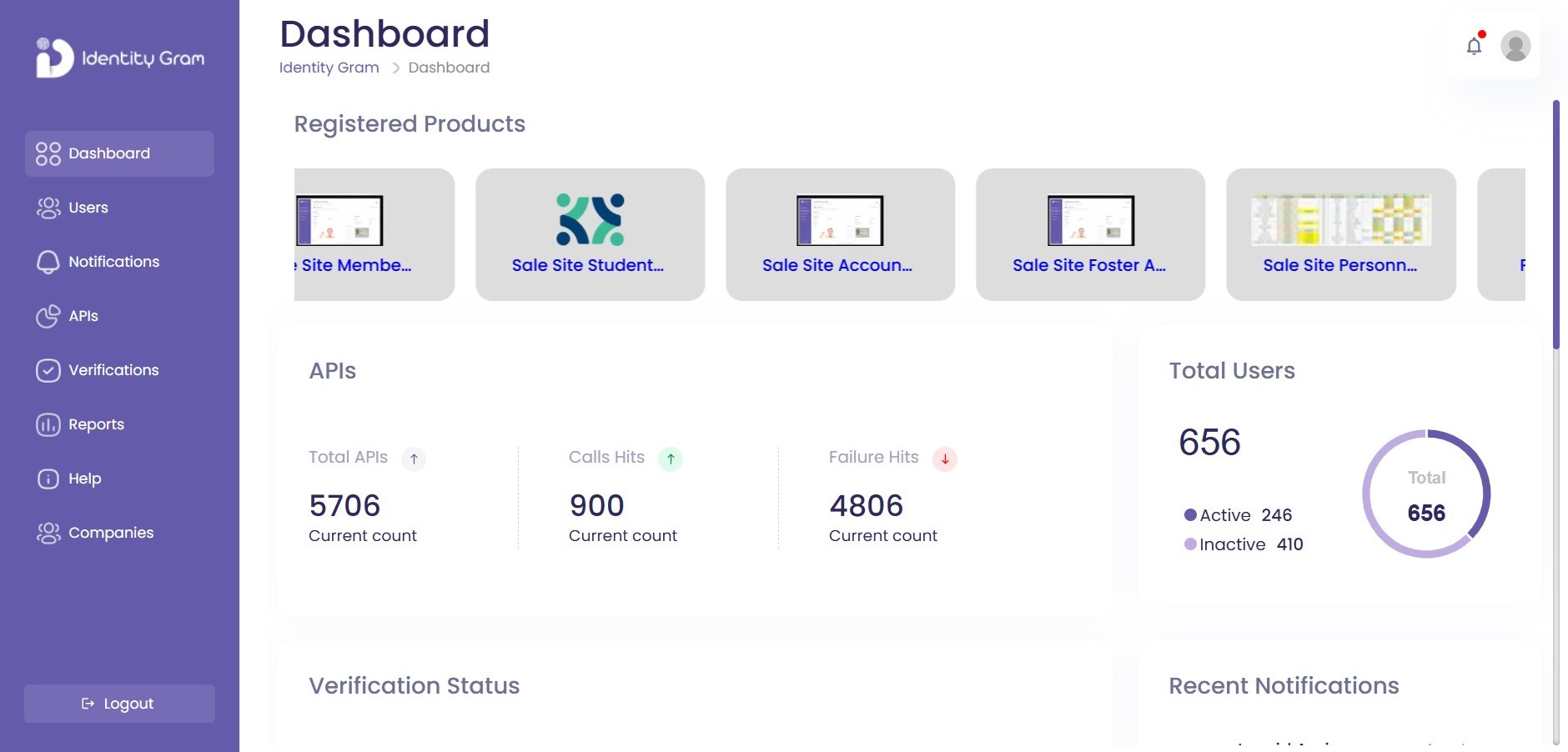Click the Reports chart icon in sidebar
Screen dimensions: 1568x752
(48, 424)
